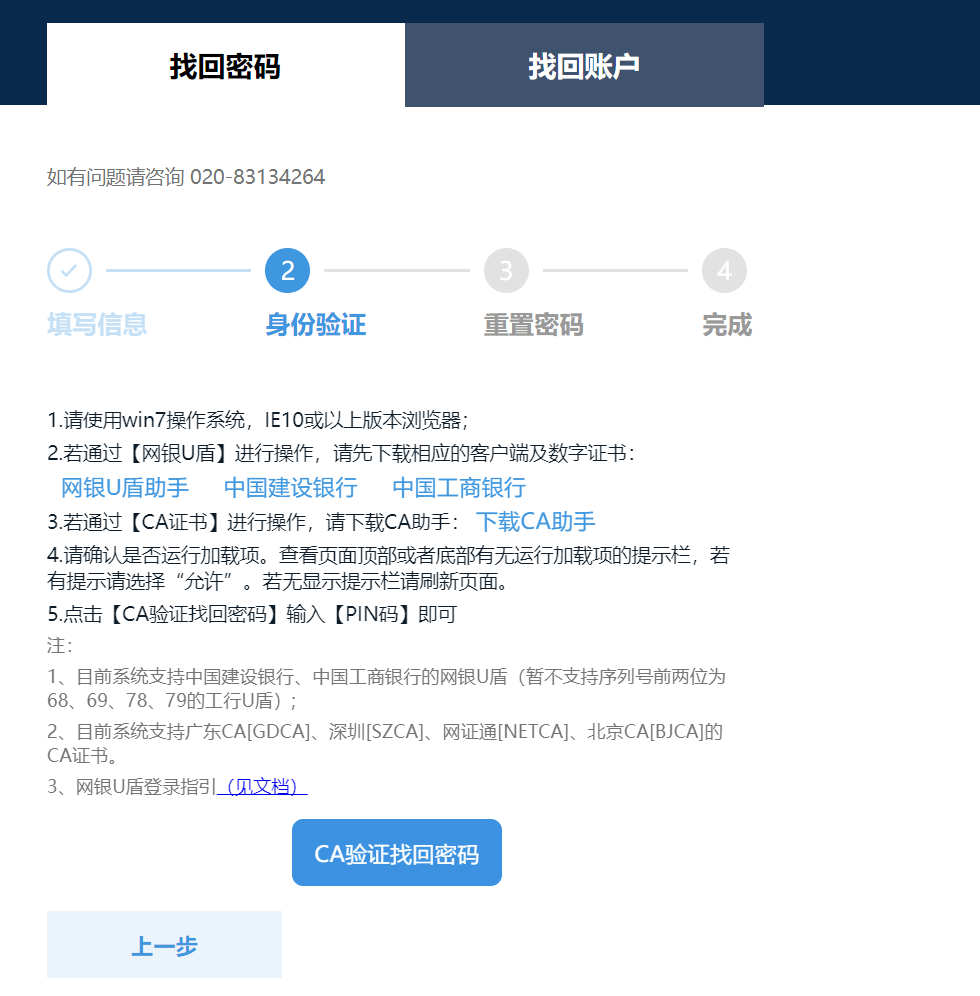Click the step 4 circle icon

point(724,271)
